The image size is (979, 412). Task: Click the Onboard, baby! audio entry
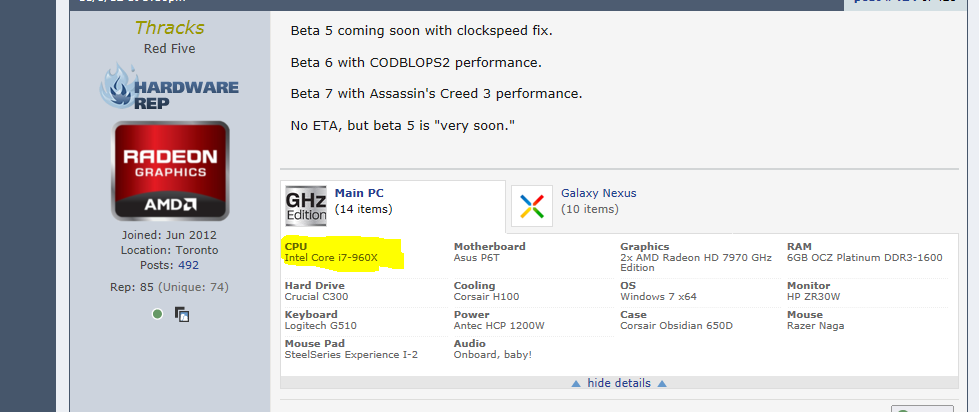(x=493, y=355)
